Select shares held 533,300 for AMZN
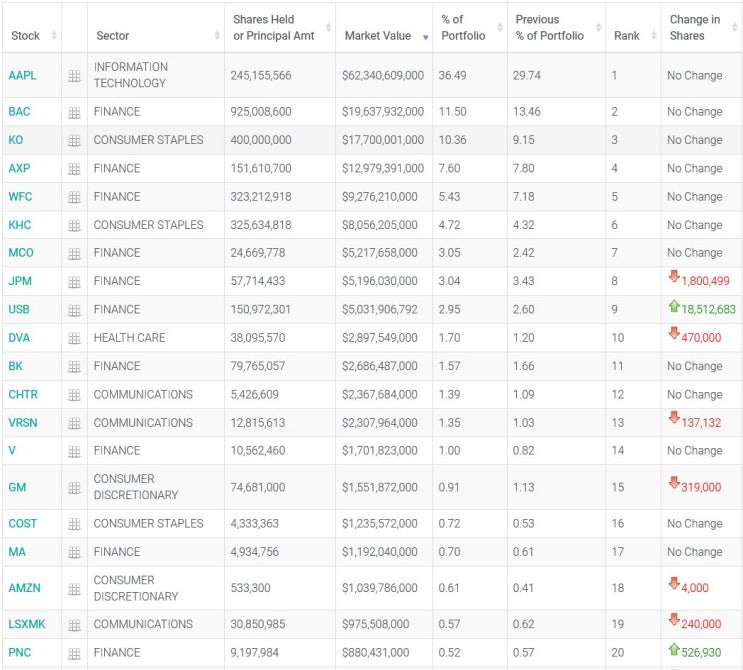 click(x=250, y=588)
